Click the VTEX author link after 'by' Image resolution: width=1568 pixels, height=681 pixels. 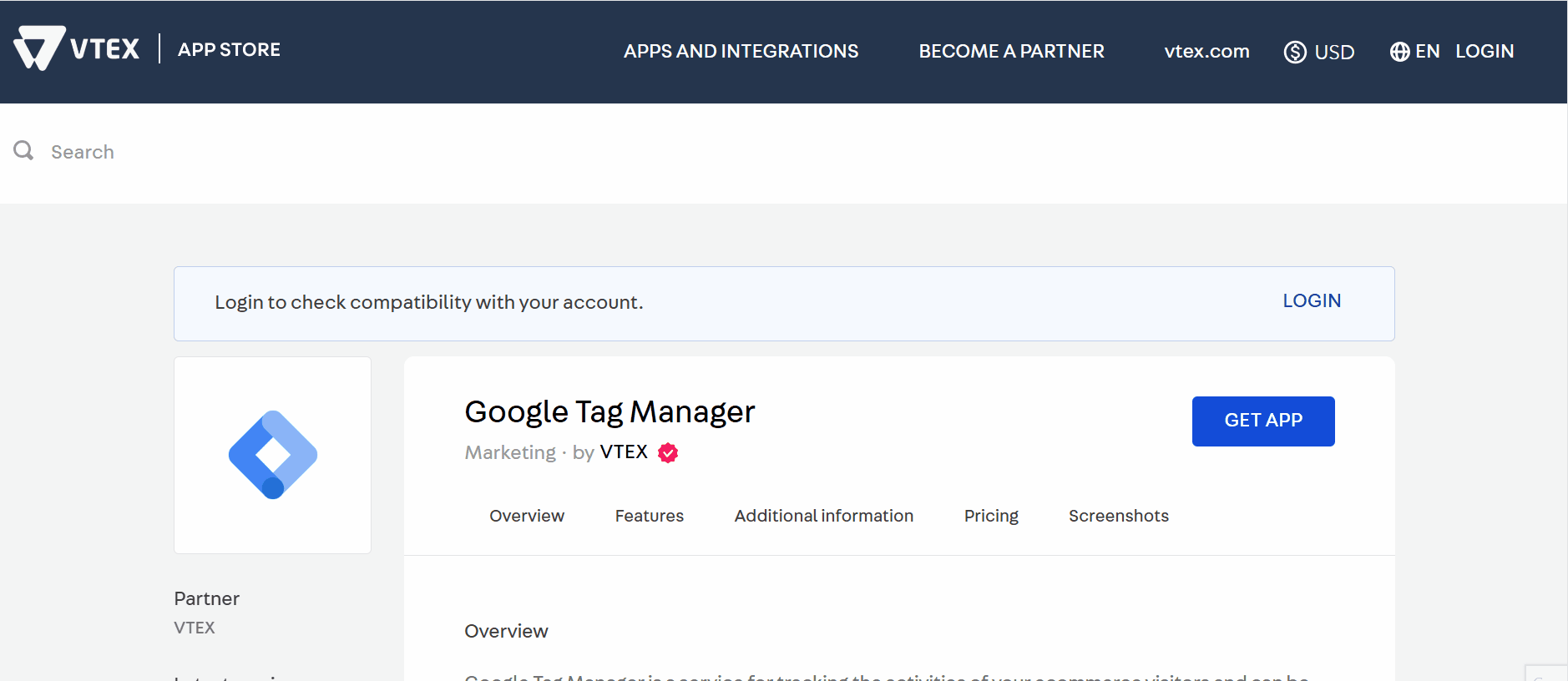point(624,451)
